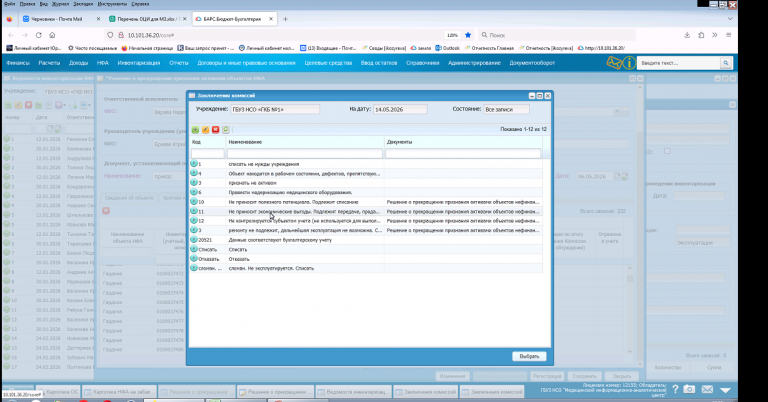Open the Firefox hamburger menu
768x402 pixels.
pos(729,35)
